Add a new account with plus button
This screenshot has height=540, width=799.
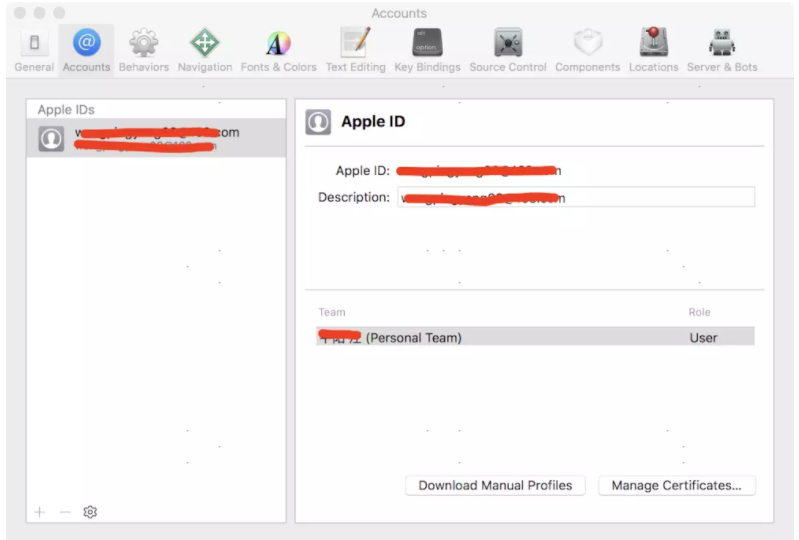tap(40, 512)
